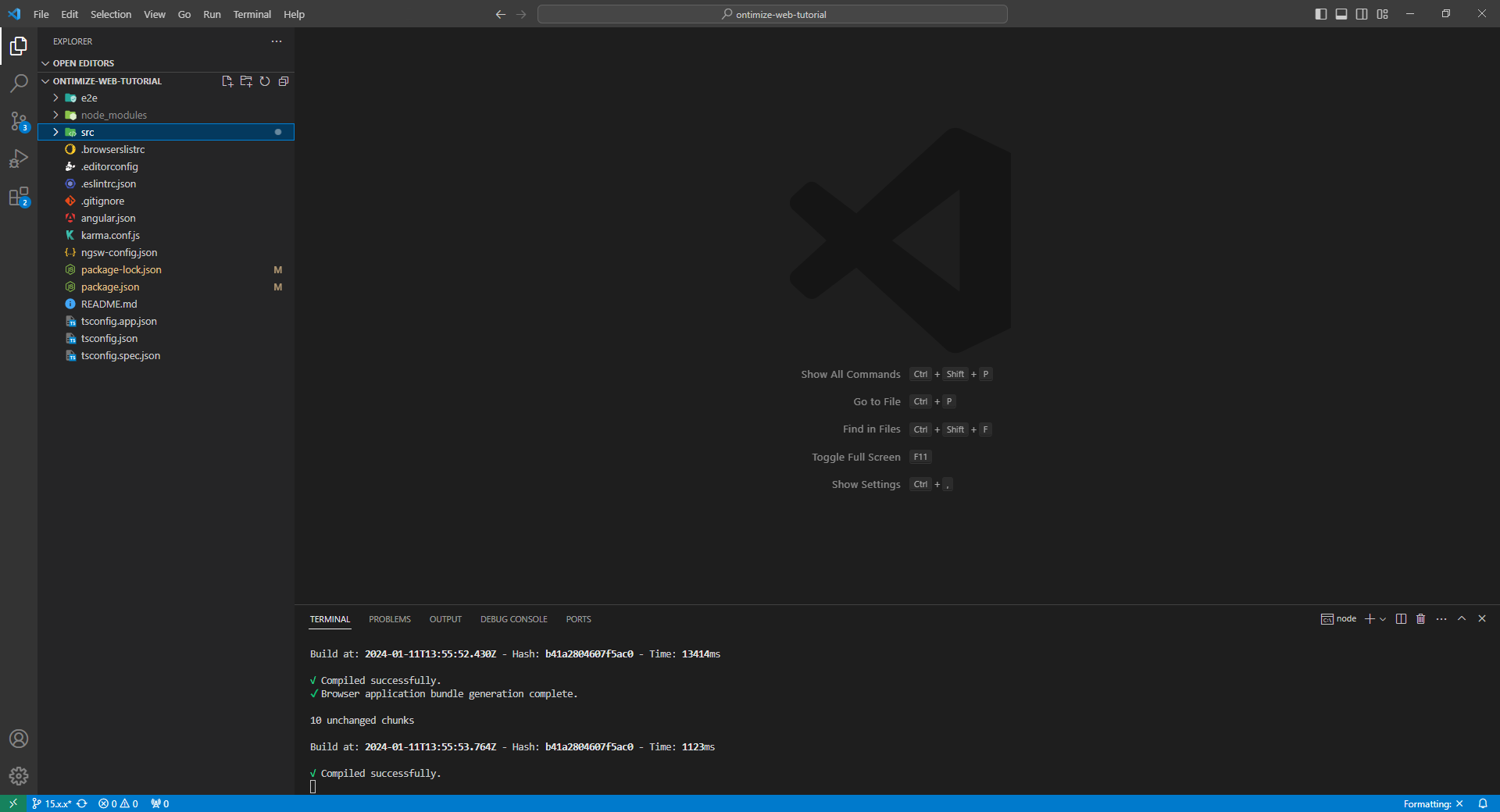Open the File menu

(41, 14)
